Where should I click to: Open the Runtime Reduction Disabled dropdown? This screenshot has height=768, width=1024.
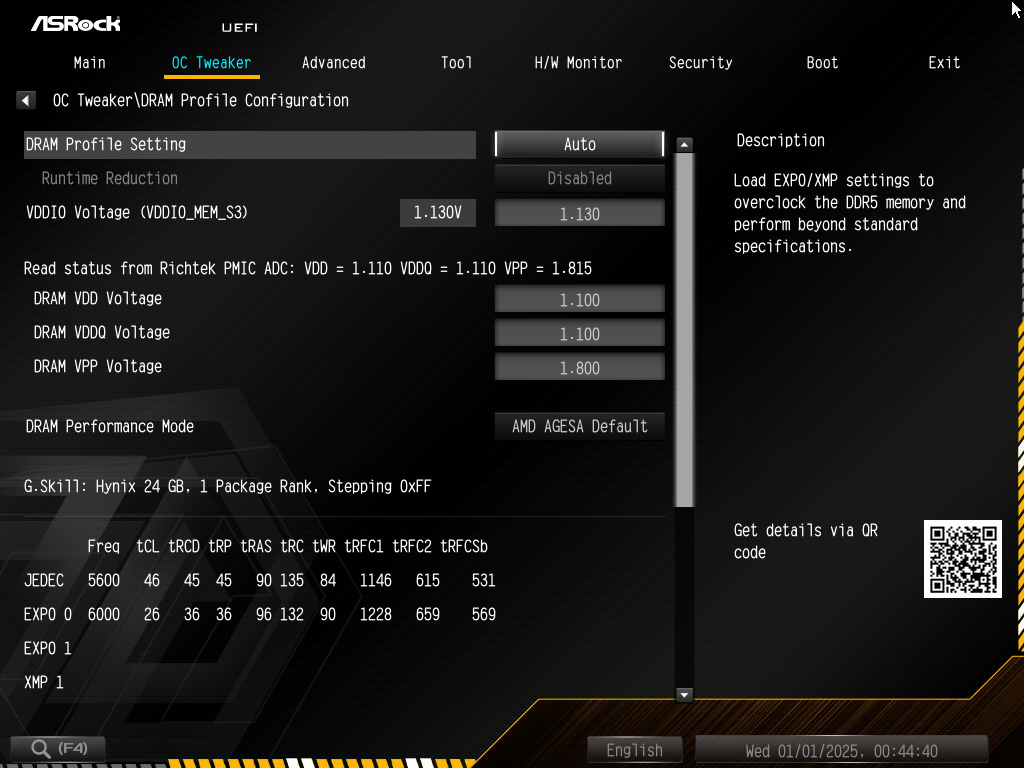579,178
